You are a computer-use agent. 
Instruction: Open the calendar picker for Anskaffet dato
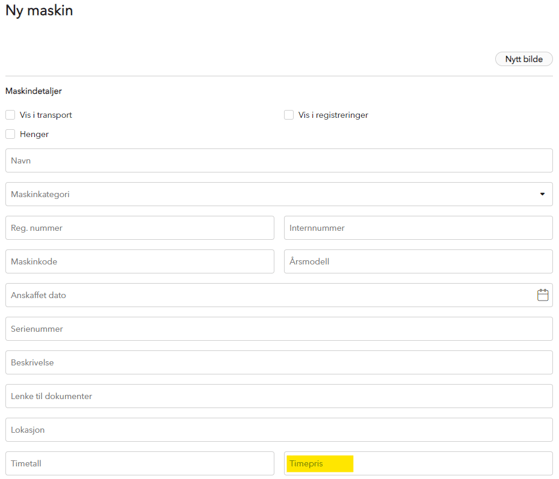pyautogui.click(x=543, y=295)
